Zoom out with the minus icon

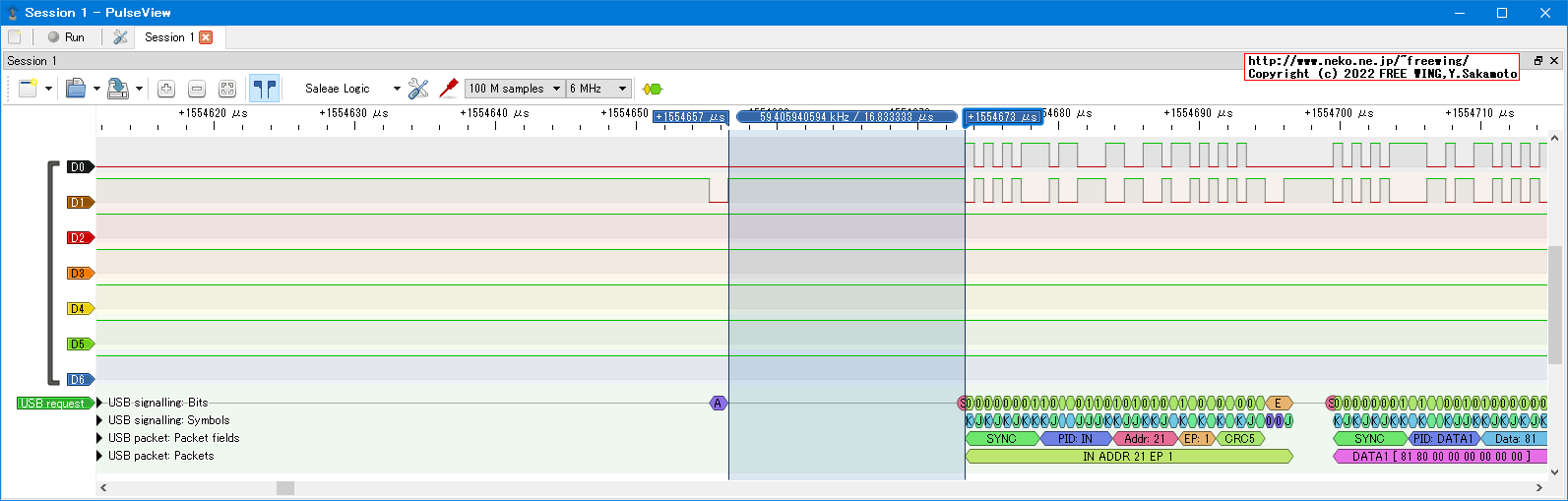click(x=197, y=89)
